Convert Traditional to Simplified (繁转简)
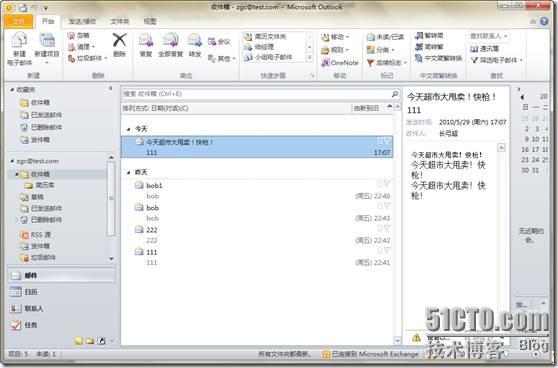Viewport: 558px width, 368px height. (x=429, y=35)
